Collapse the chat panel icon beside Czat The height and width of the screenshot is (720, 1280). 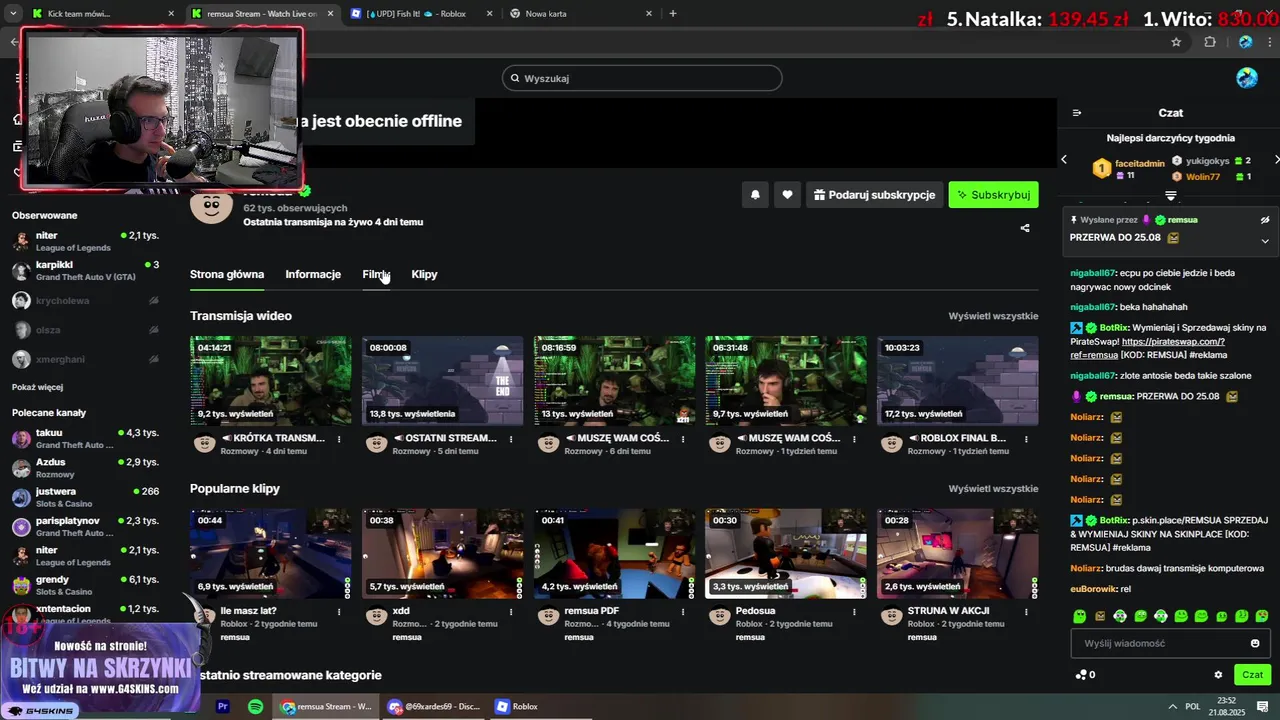1077,113
